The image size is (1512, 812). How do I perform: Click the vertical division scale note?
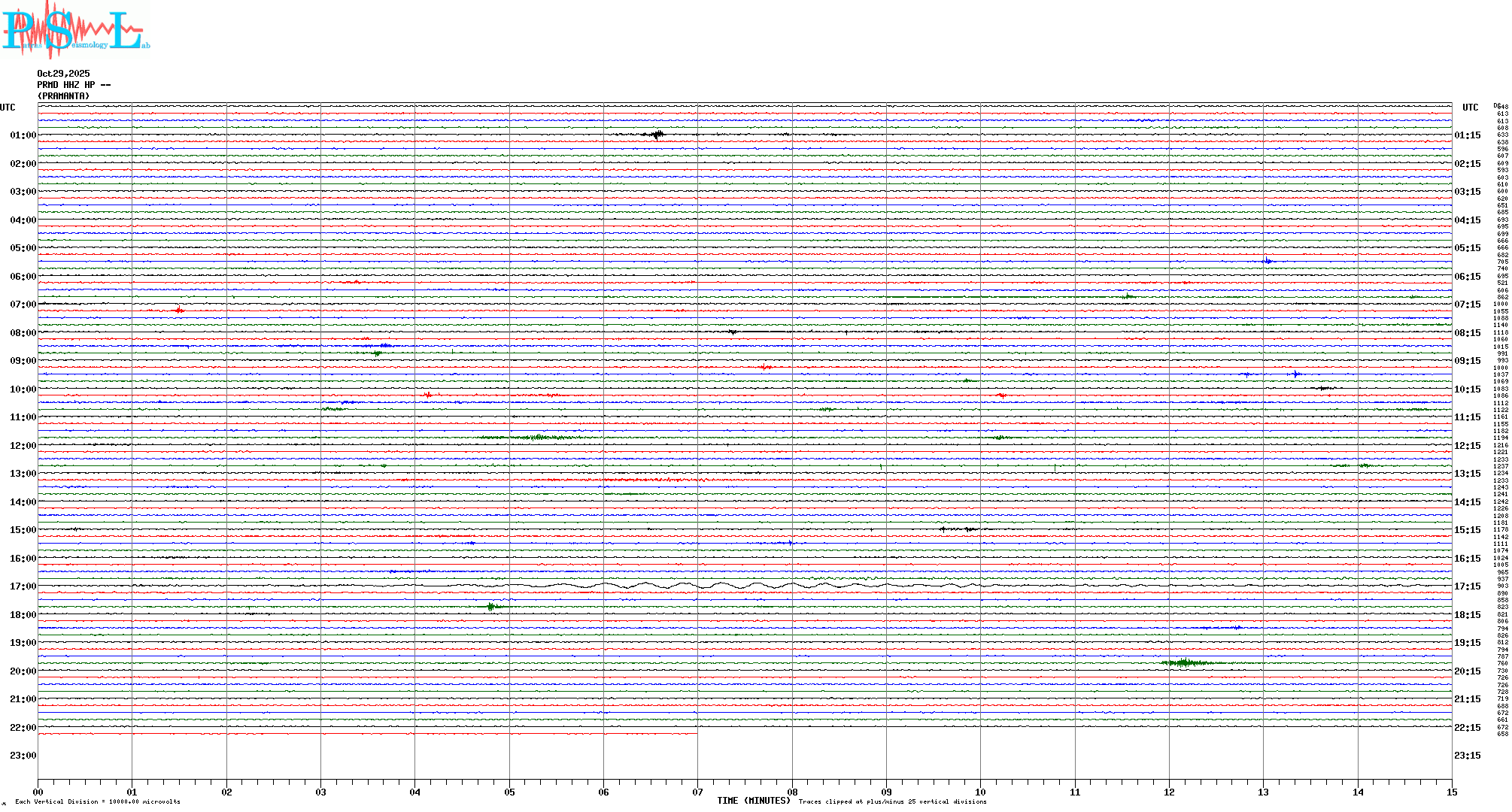coord(98,801)
